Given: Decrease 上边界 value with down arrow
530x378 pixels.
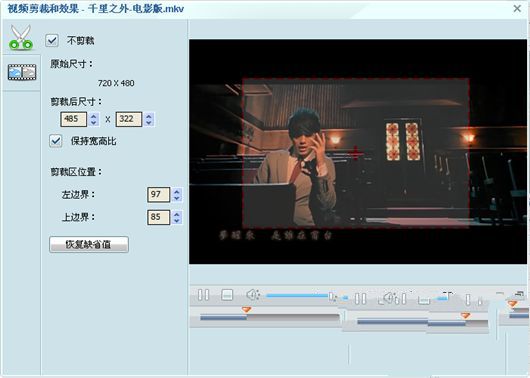Looking at the screenshot, I should click(176, 221).
